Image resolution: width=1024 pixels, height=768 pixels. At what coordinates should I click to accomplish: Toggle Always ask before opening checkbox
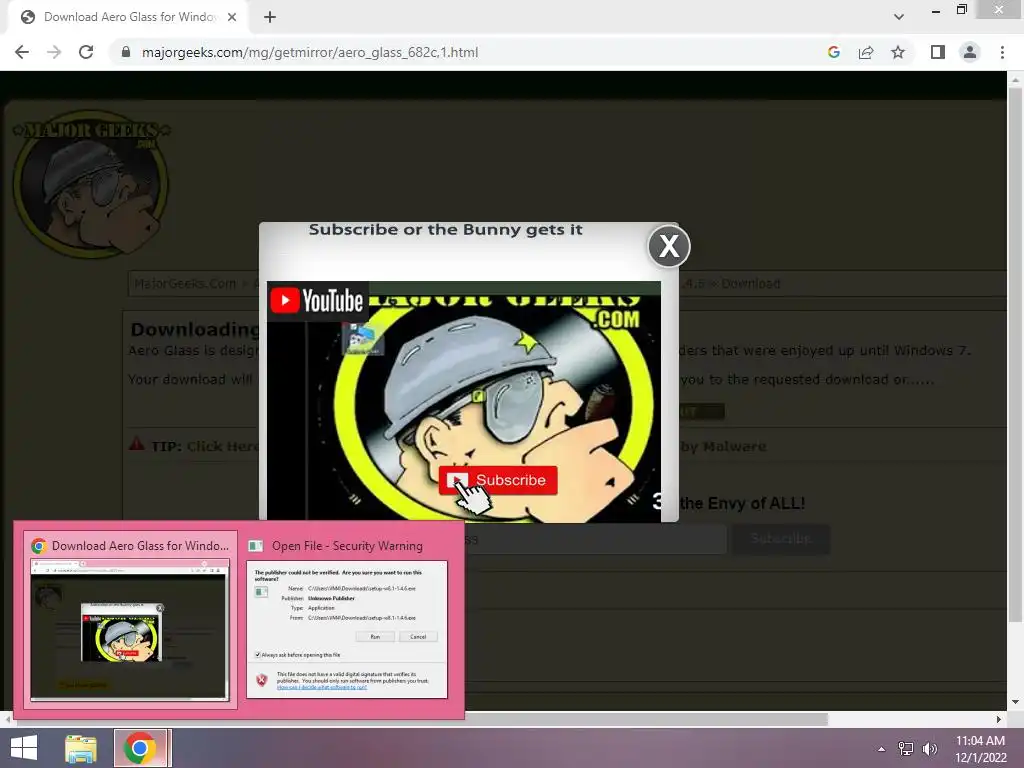[258, 654]
